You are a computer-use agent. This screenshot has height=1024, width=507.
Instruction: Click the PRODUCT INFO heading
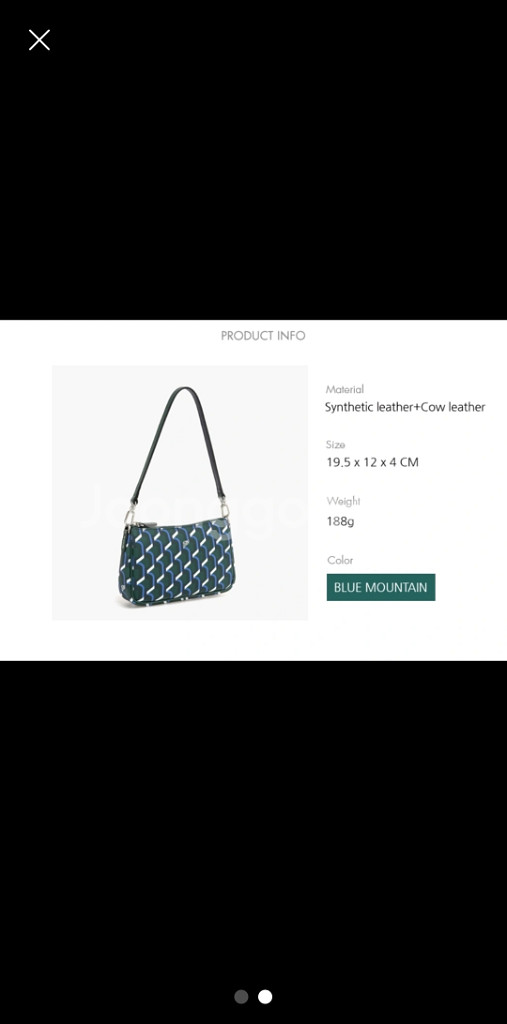pos(263,336)
